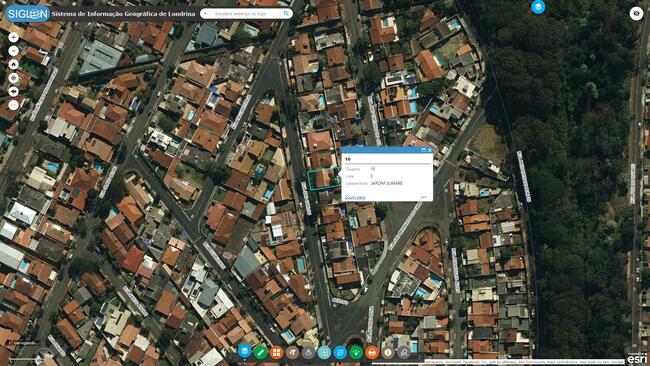Viewport: 650px width, 366px height.
Task: Open the gray search-query widget at toolbar end
Action: point(403,352)
